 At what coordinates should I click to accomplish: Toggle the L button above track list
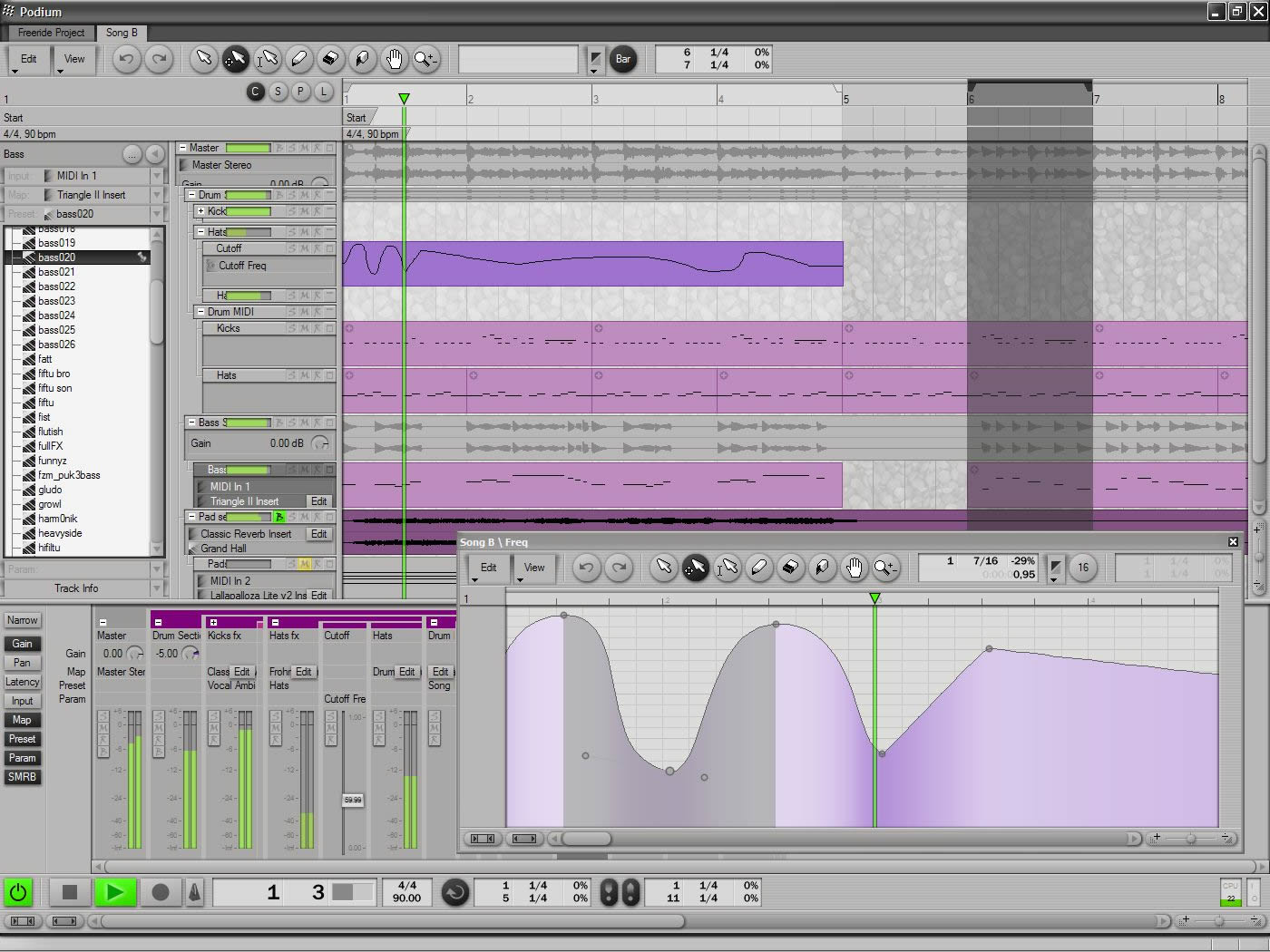point(323,92)
